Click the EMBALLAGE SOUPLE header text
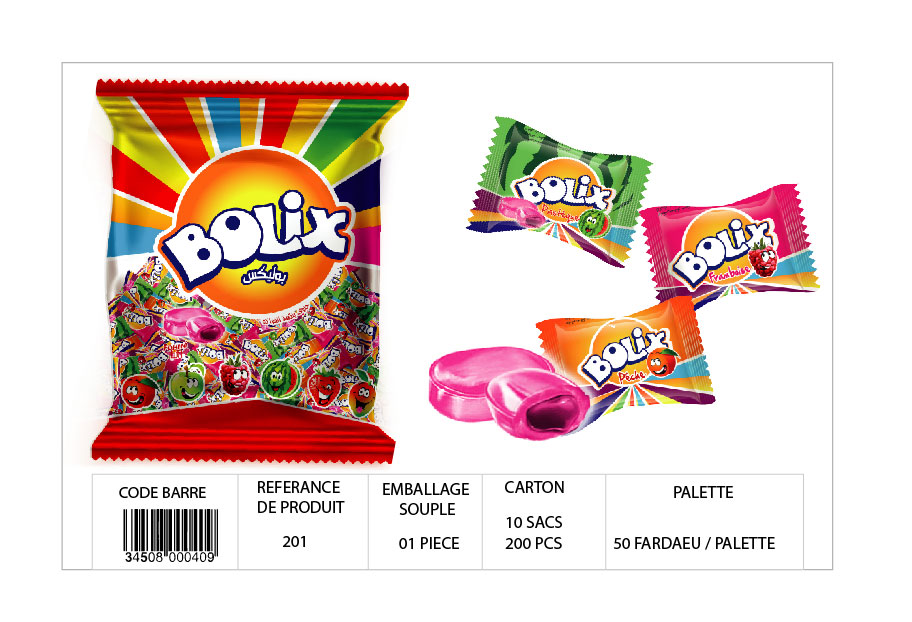 426,499
